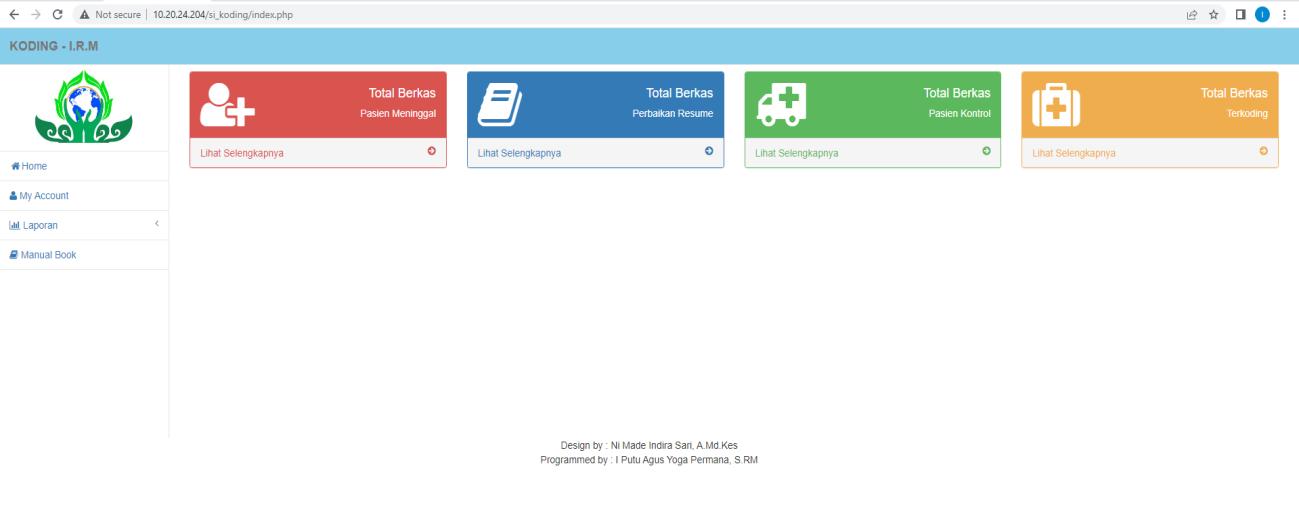Open the browser three-dot menu
Viewport: 1299px width, 508px height.
1284,14
